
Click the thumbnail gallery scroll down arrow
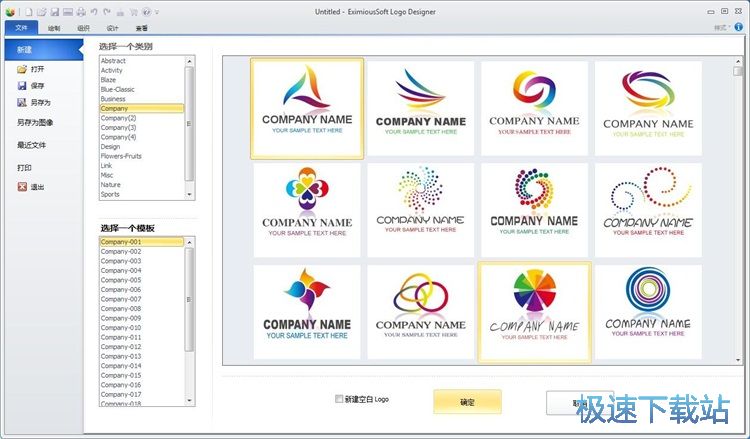click(739, 360)
